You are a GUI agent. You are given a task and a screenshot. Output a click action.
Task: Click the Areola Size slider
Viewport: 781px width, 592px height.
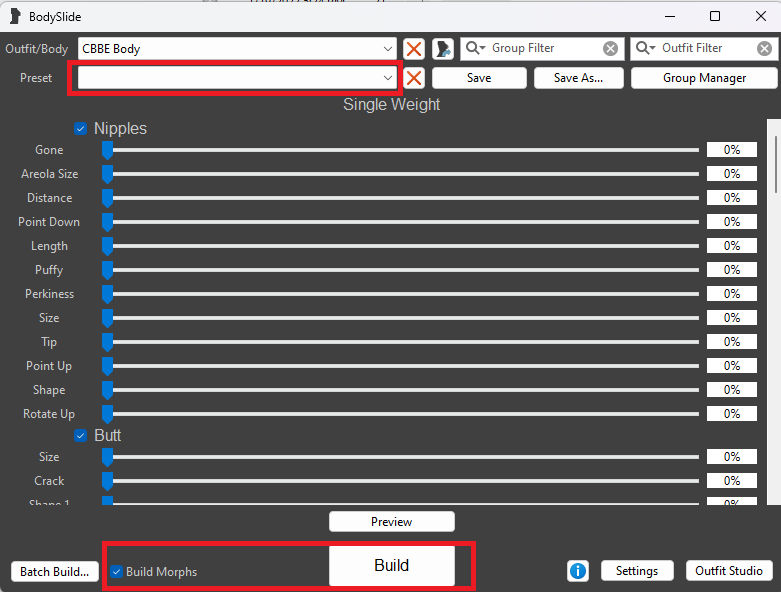coord(400,174)
